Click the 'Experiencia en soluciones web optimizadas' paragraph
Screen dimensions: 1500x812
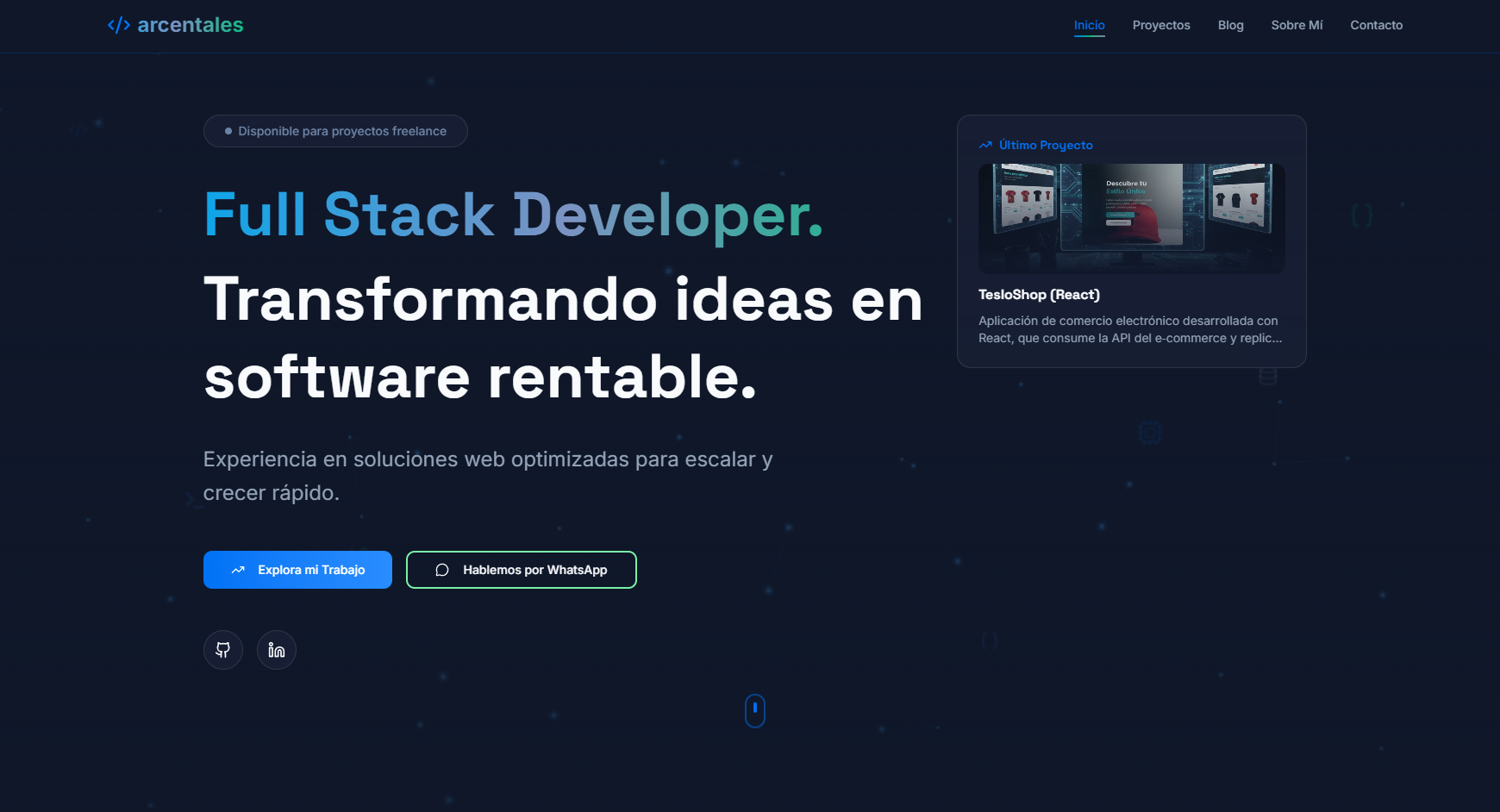pyautogui.click(x=488, y=476)
